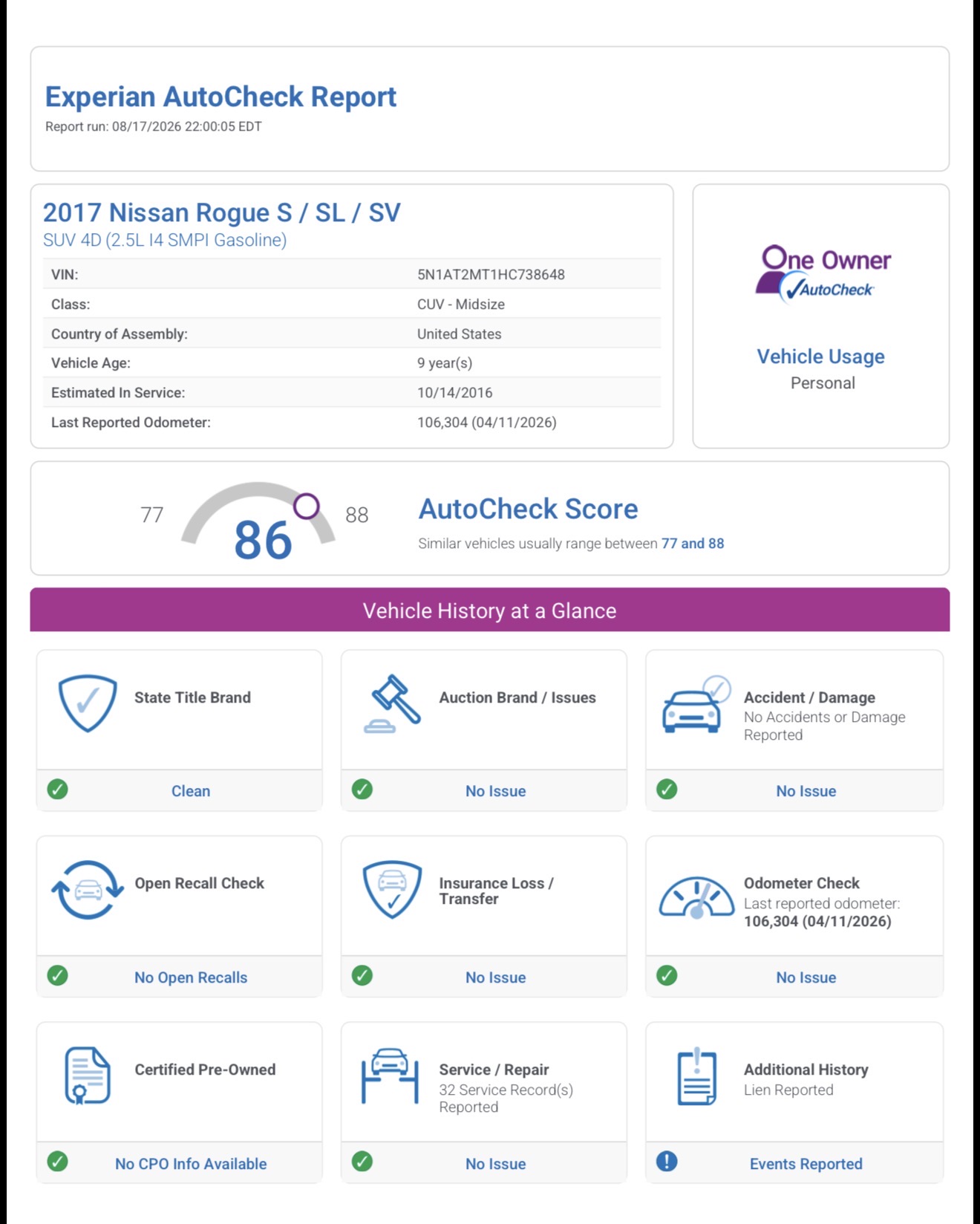Screen dimensions: 980x1224
Task: Click the One Owner AutoCheck logo
Action: (823, 274)
